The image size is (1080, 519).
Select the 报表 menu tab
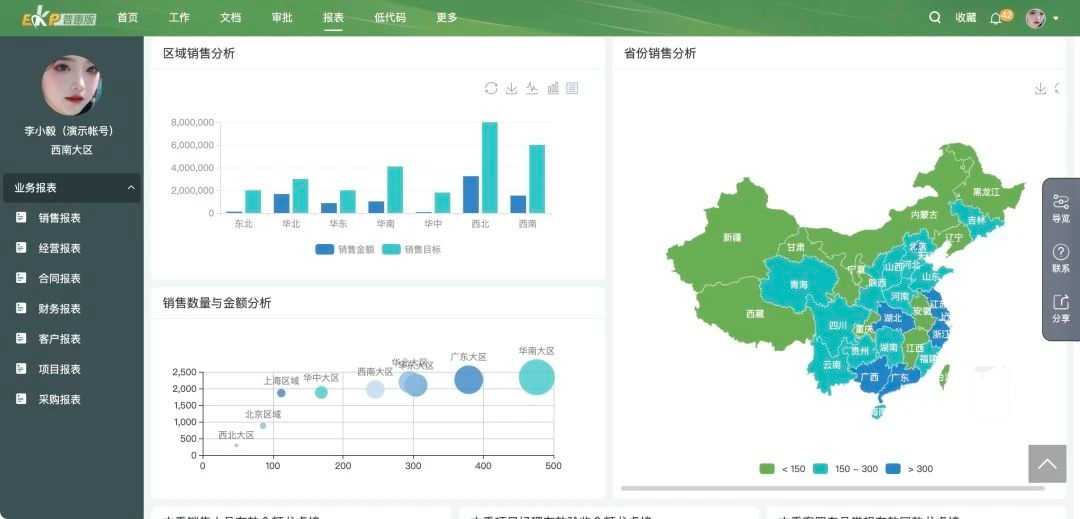pos(333,18)
